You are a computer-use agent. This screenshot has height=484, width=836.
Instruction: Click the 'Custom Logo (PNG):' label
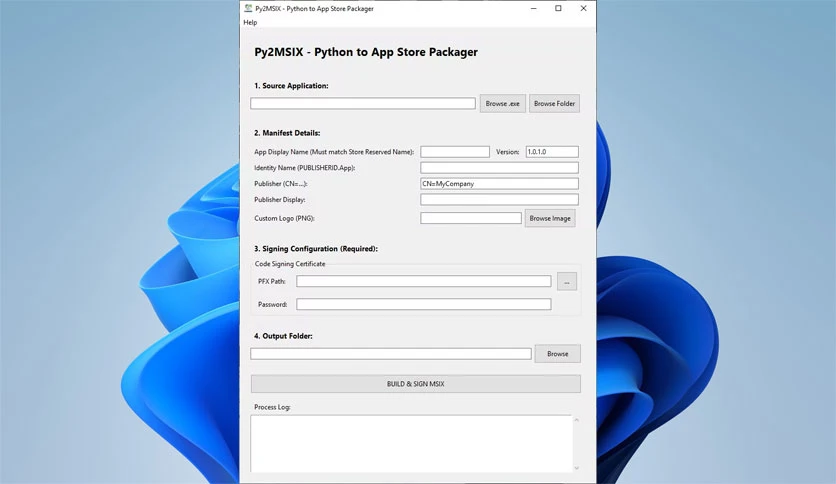tap(284, 218)
